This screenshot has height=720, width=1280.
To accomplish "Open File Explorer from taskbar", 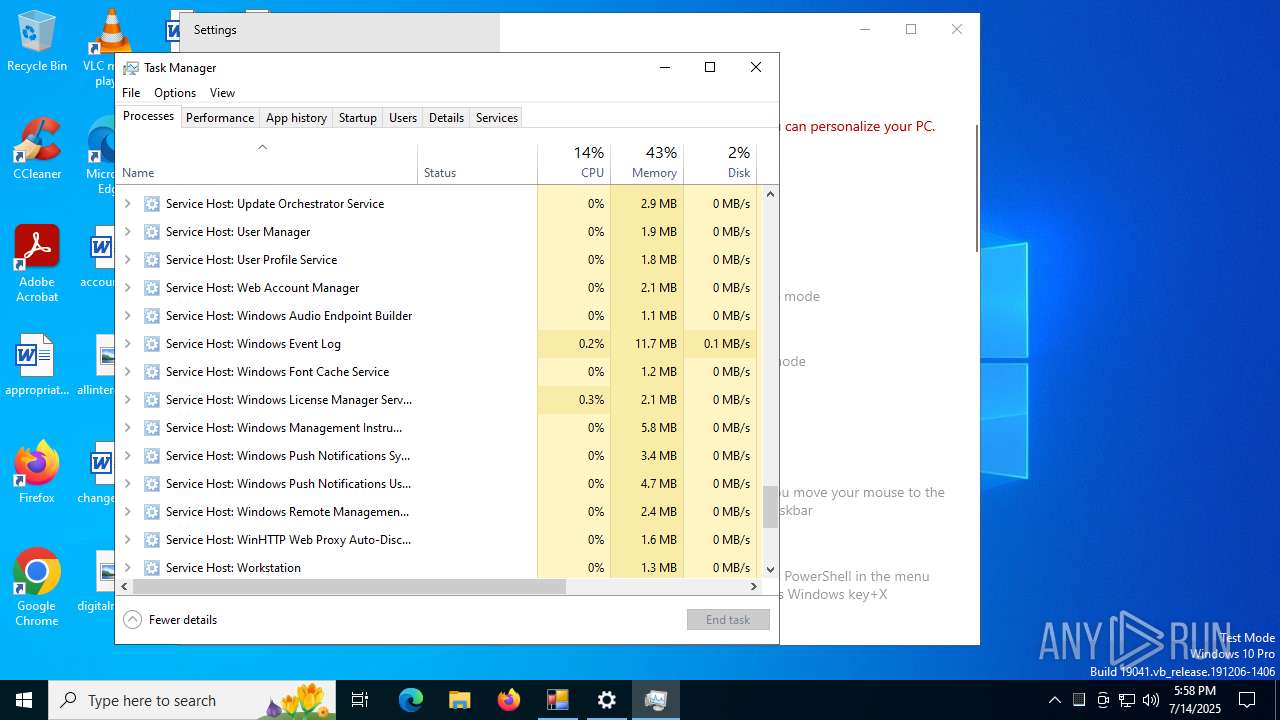I will pos(460,700).
